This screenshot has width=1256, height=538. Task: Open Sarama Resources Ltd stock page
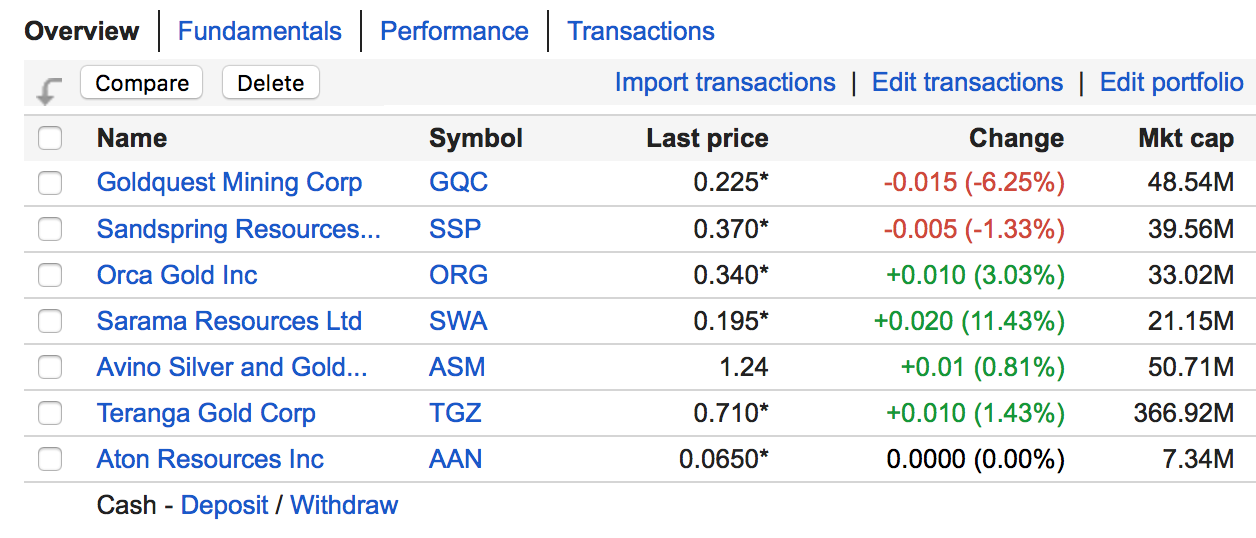229,321
